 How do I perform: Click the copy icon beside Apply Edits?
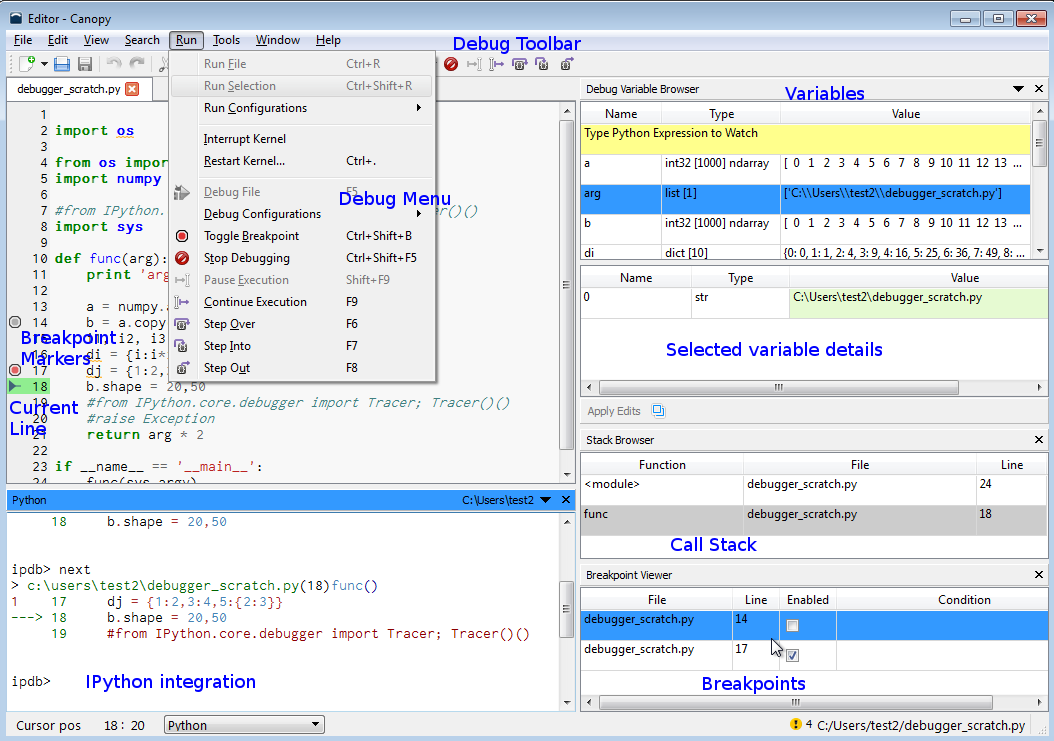pos(658,411)
